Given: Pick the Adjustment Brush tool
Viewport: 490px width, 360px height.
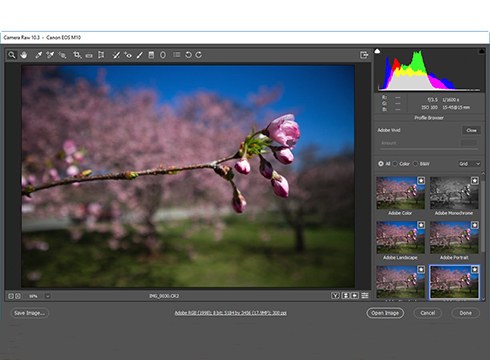Looking at the screenshot, I should pyautogui.click(x=140, y=55).
